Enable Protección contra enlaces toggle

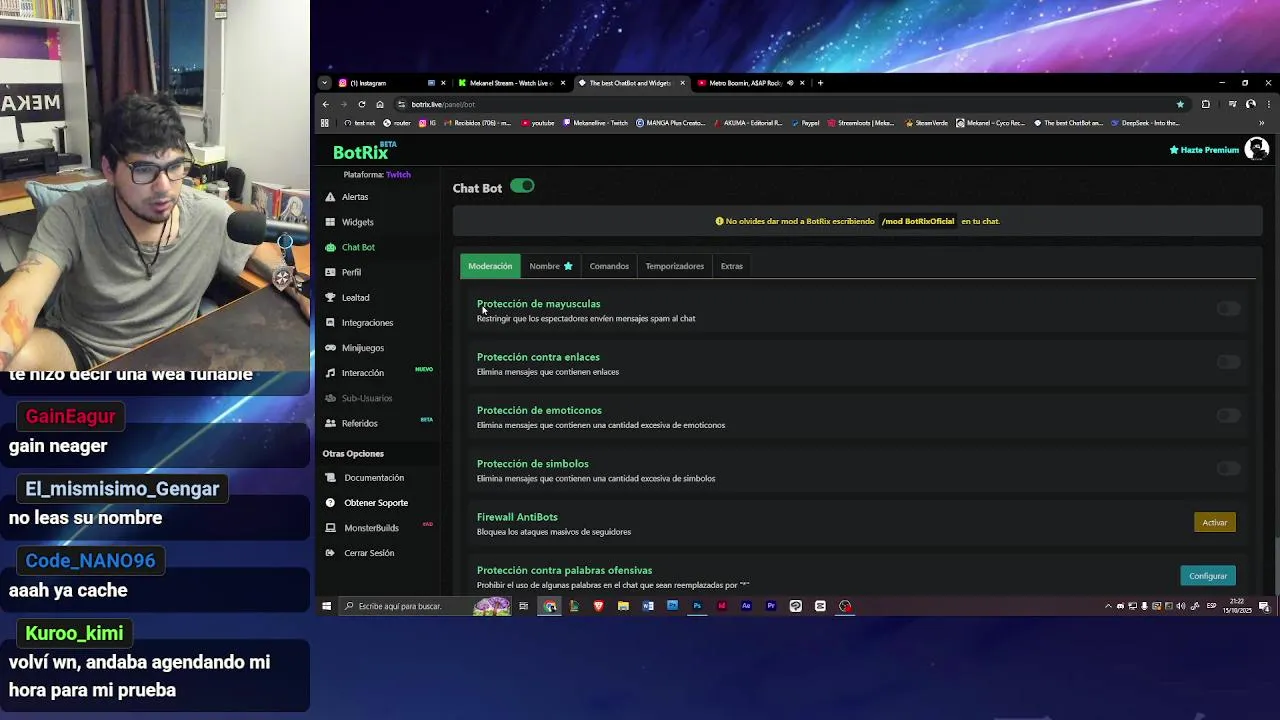[1228, 362]
